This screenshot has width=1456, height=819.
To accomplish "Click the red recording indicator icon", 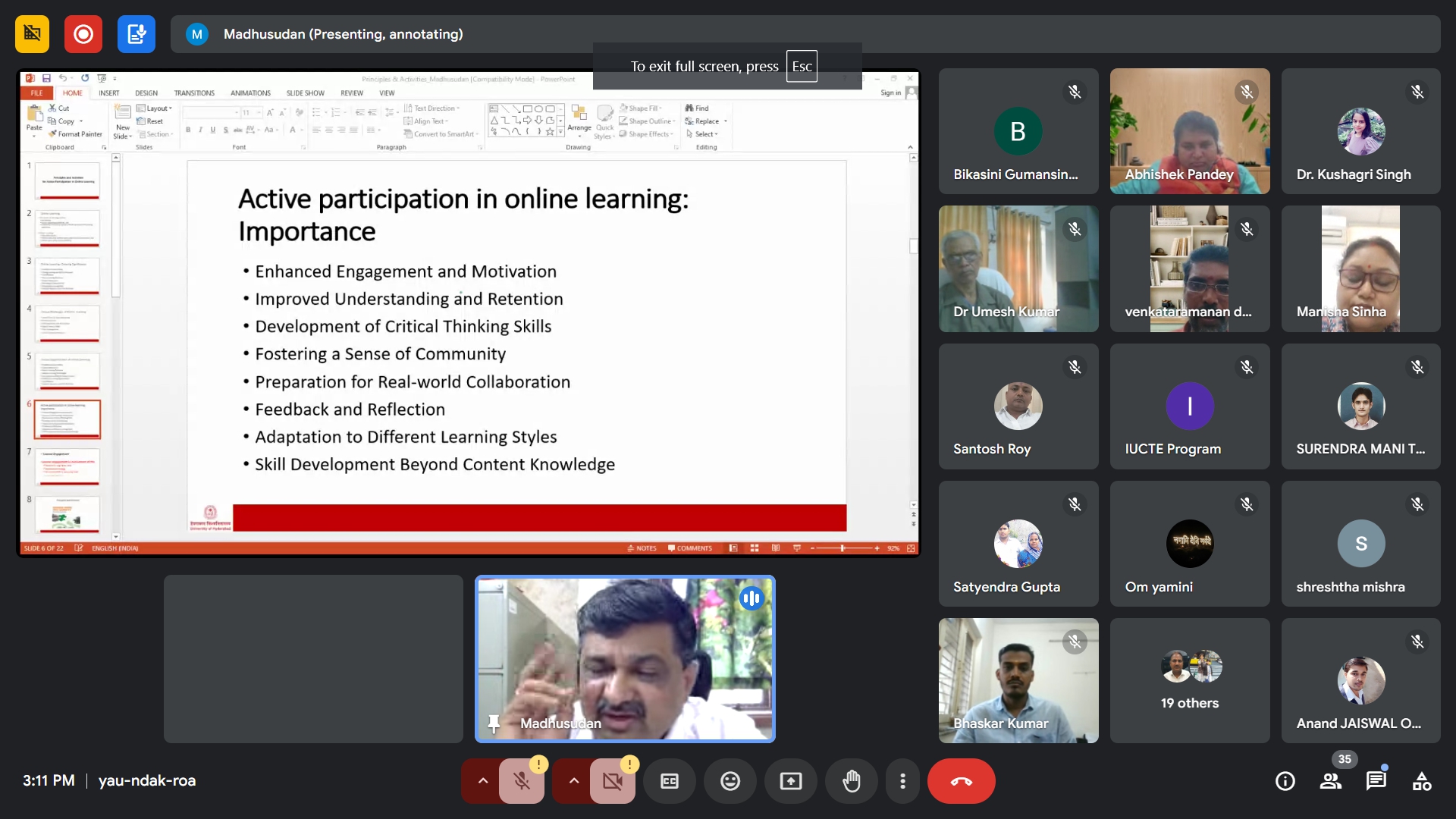I will 83,34.
